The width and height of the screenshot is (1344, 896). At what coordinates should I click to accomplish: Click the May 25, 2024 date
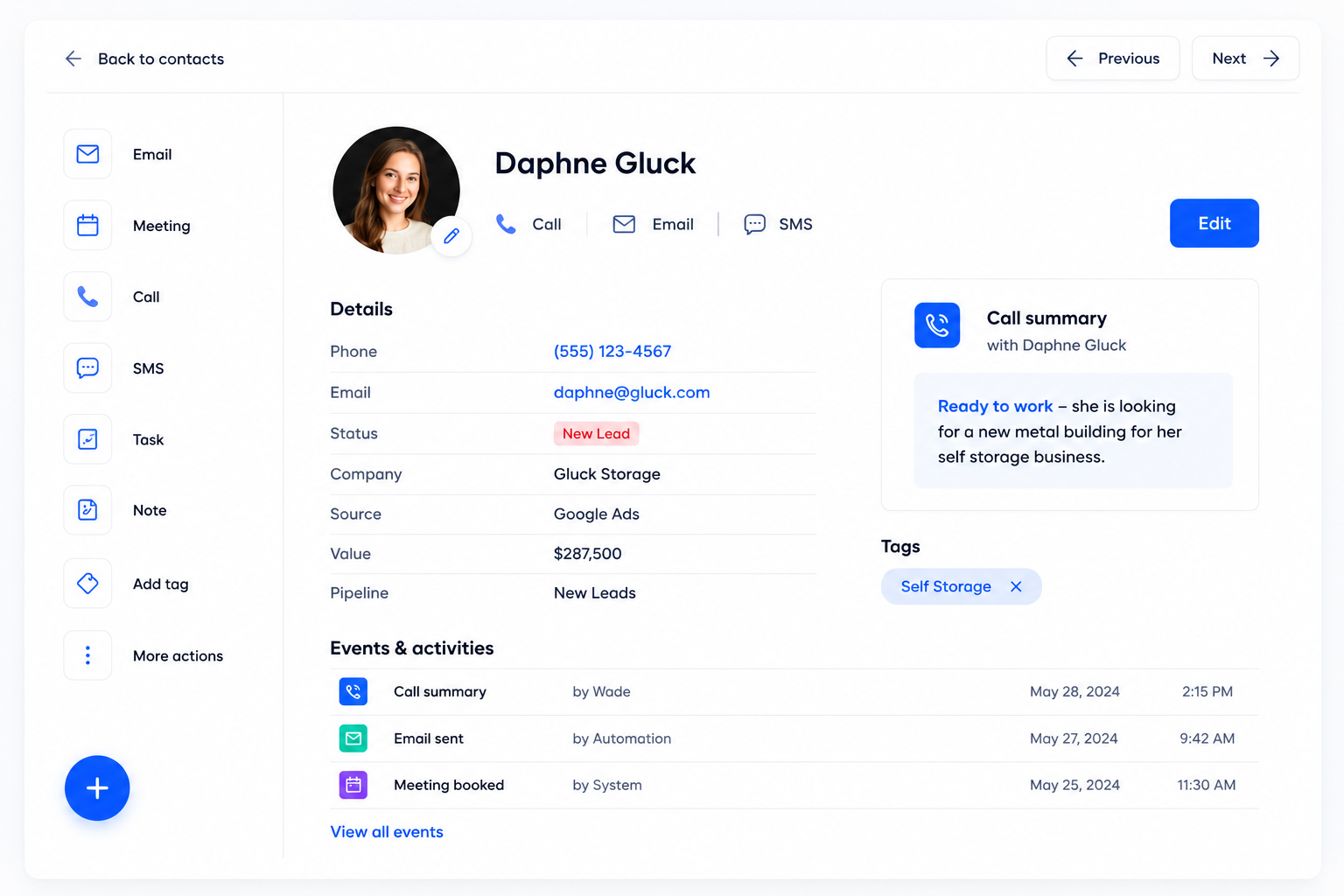point(1074,785)
